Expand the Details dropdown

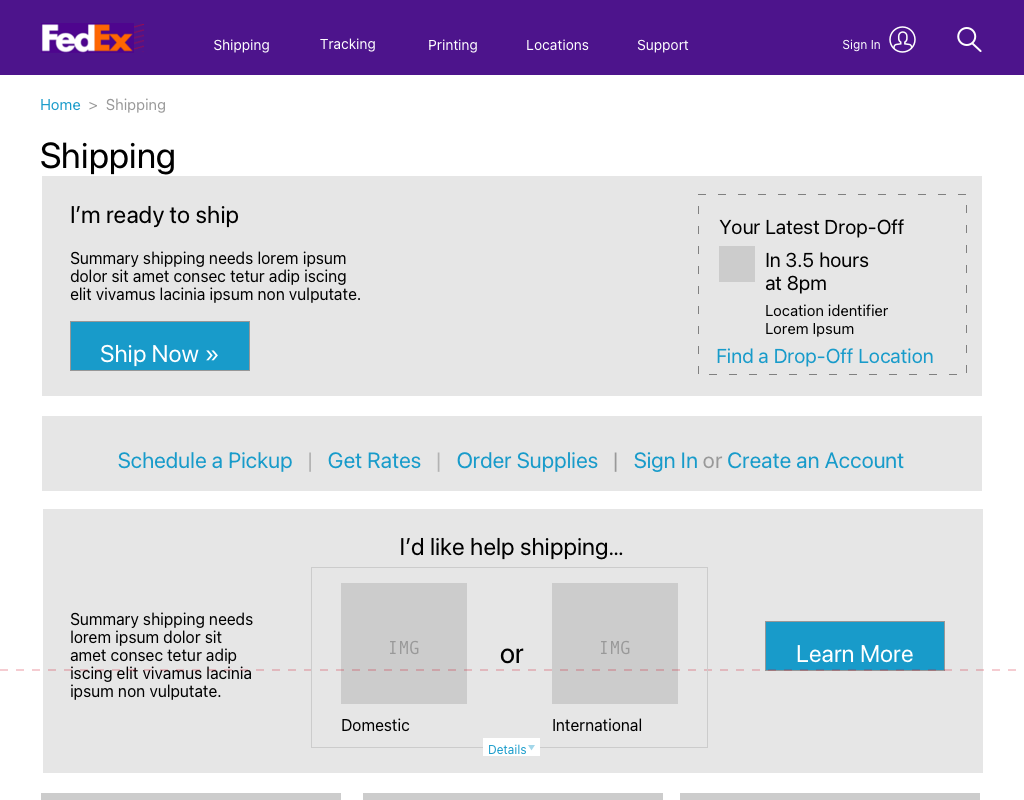click(x=511, y=748)
